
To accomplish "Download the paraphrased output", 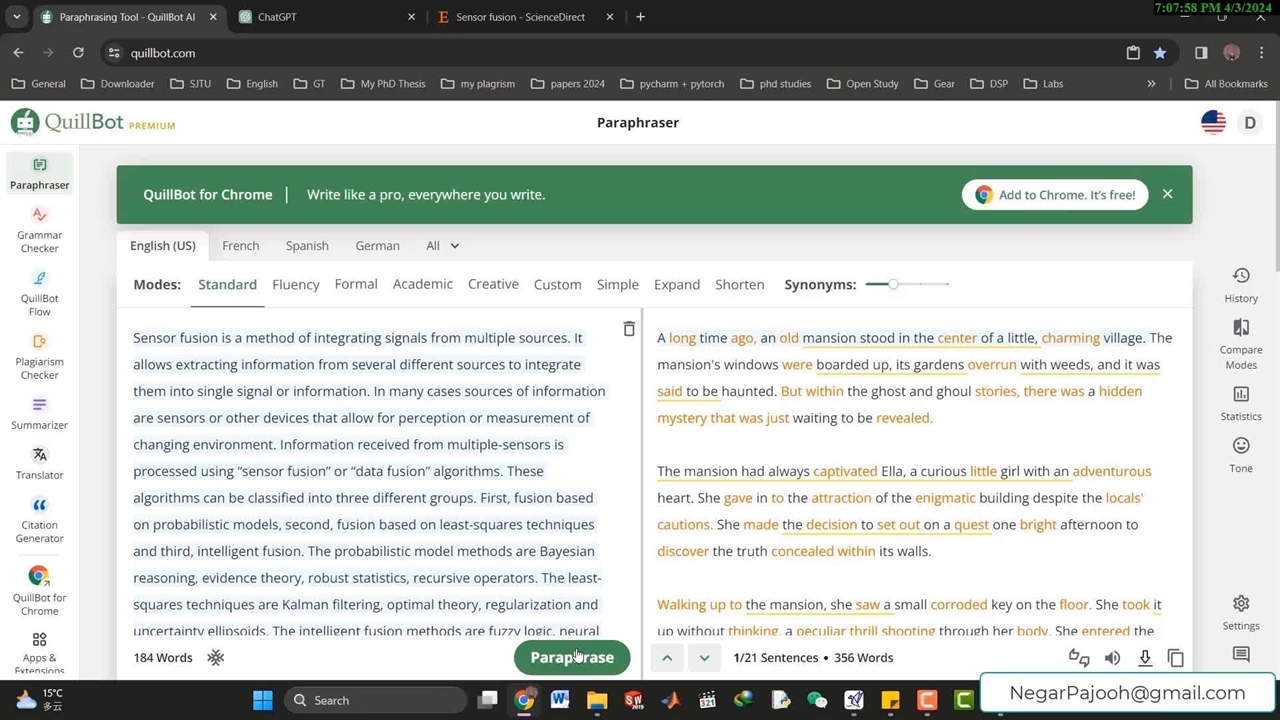I will tap(1145, 657).
